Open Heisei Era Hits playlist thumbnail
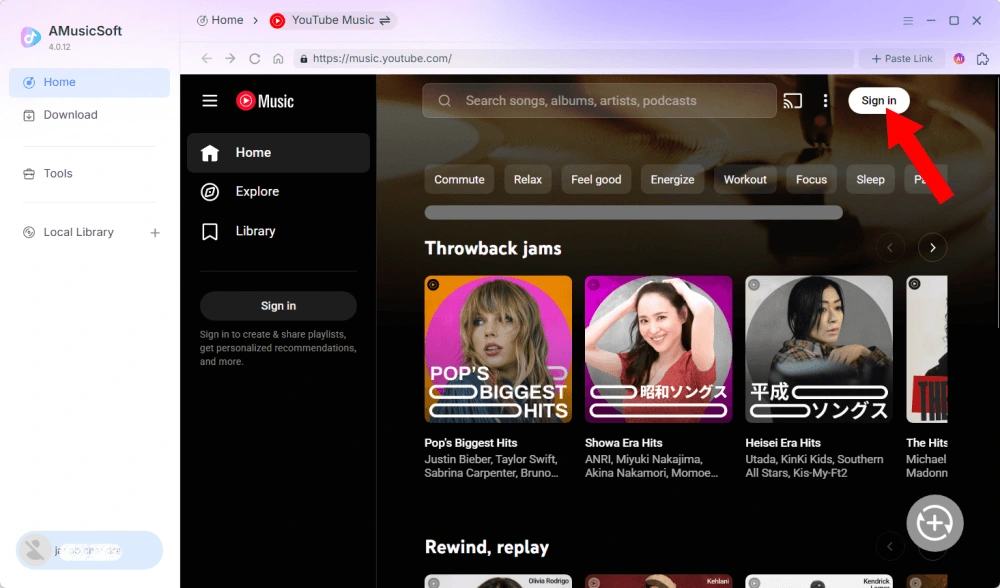 (x=819, y=349)
